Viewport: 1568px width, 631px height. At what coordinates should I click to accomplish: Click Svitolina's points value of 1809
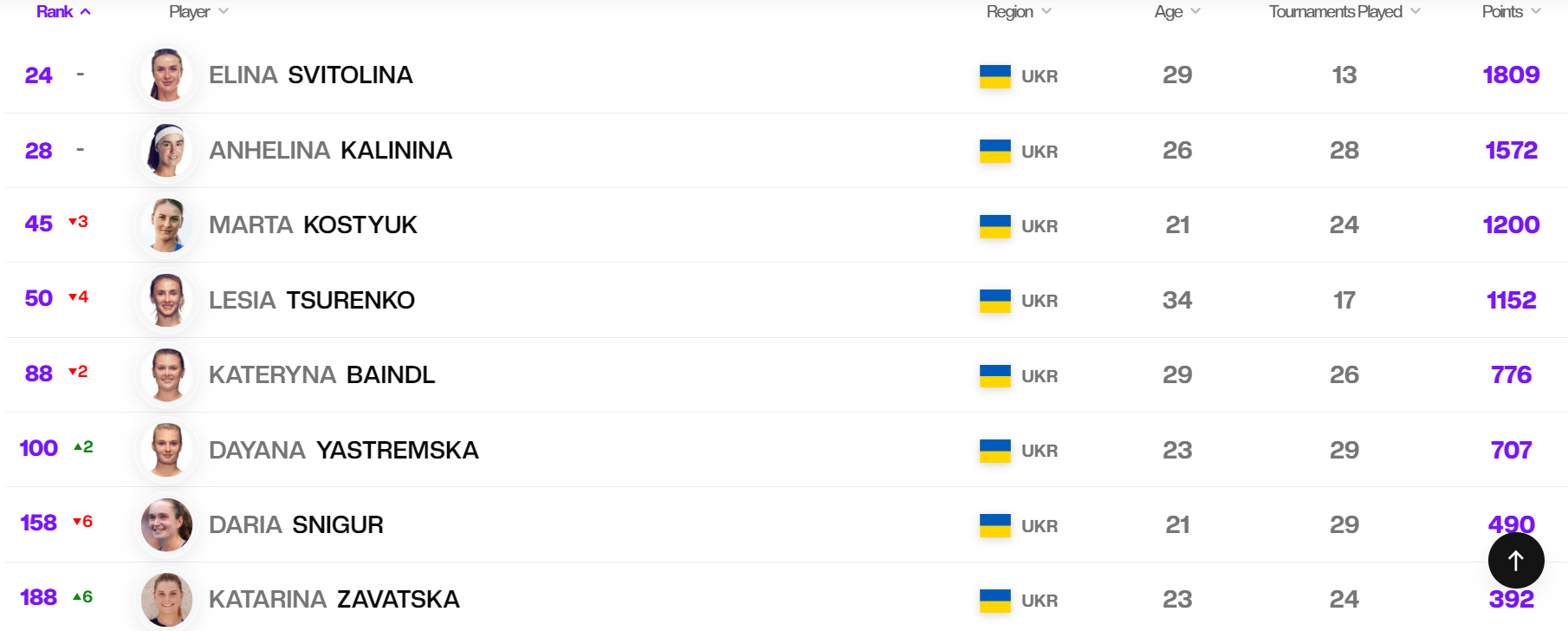(1511, 75)
